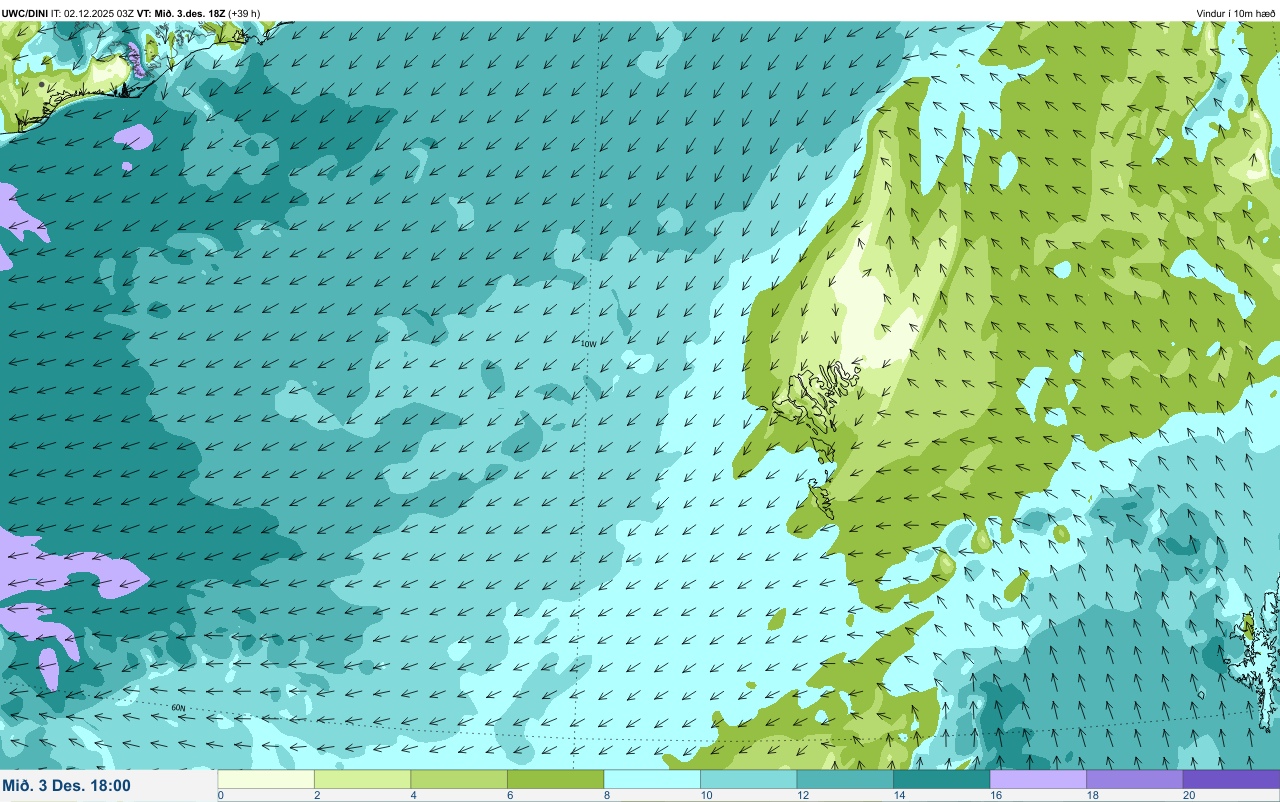Click the 'Vindur í 10m hæð' title text

click(x=1235, y=14)
